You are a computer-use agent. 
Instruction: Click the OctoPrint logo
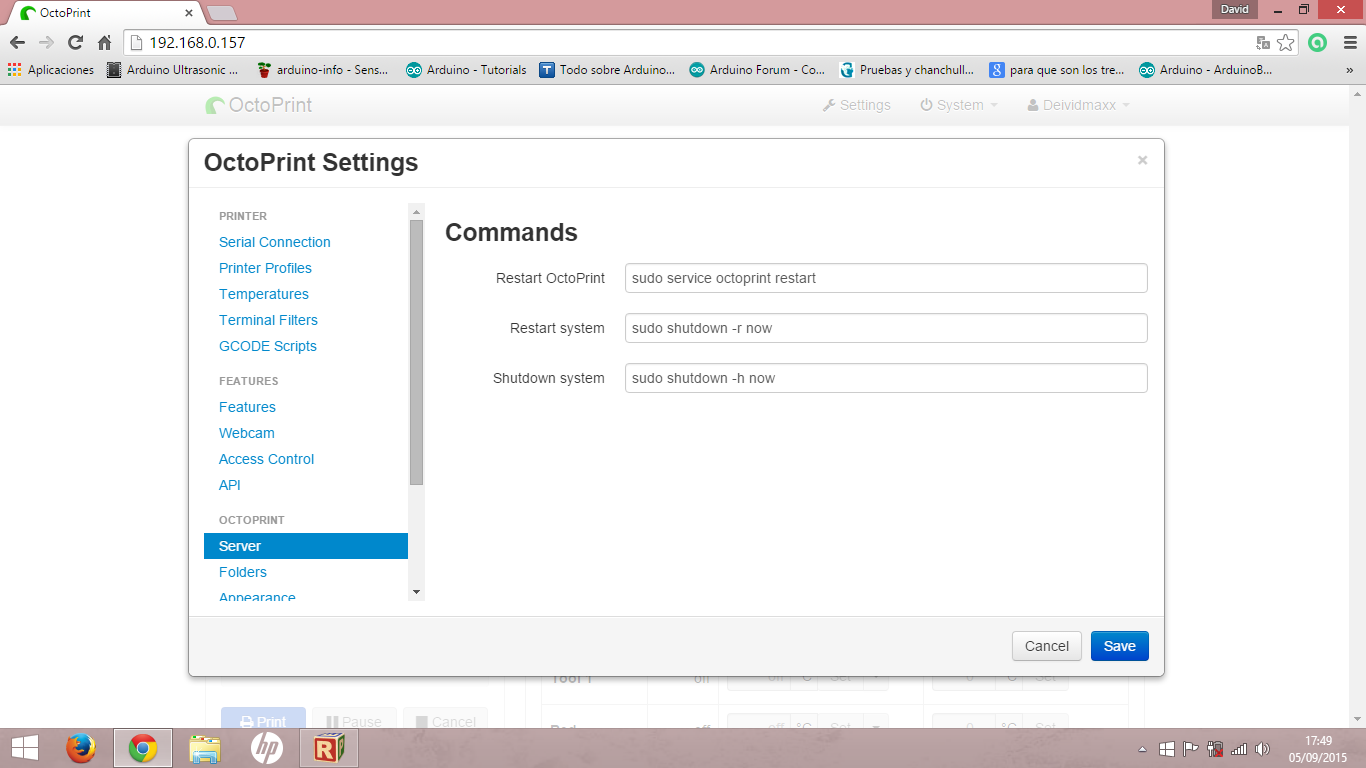tap(259, 105)
